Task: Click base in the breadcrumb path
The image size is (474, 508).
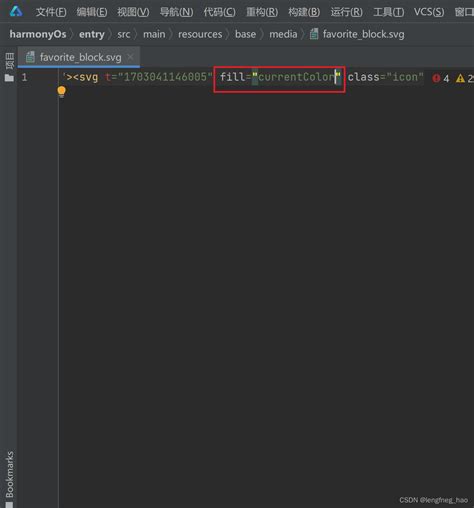Action: coord(245,34)
